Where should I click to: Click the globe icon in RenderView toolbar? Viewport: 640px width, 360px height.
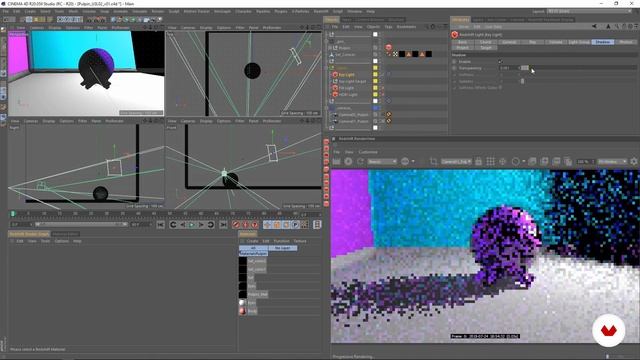[405, 162]
